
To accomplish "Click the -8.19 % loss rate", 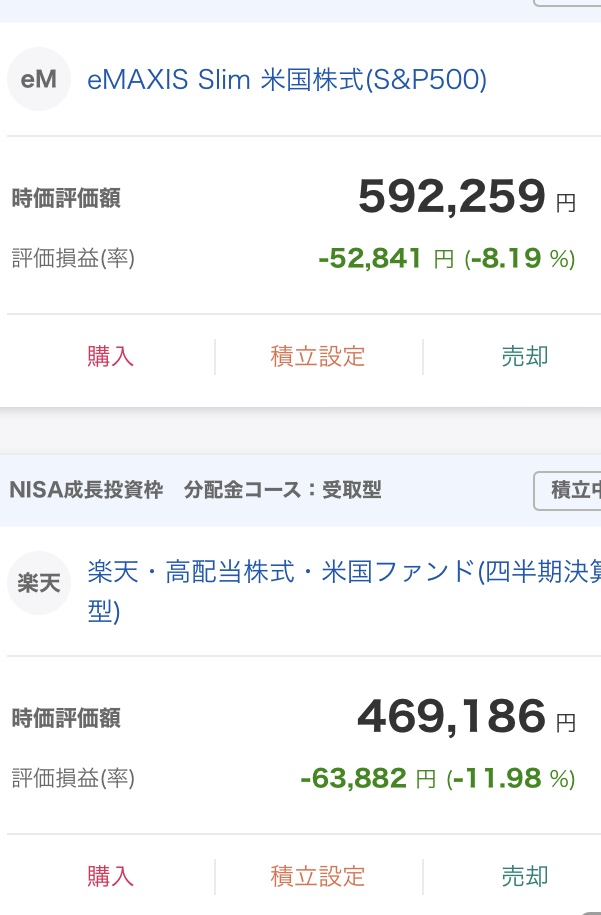I will [520, 259].
